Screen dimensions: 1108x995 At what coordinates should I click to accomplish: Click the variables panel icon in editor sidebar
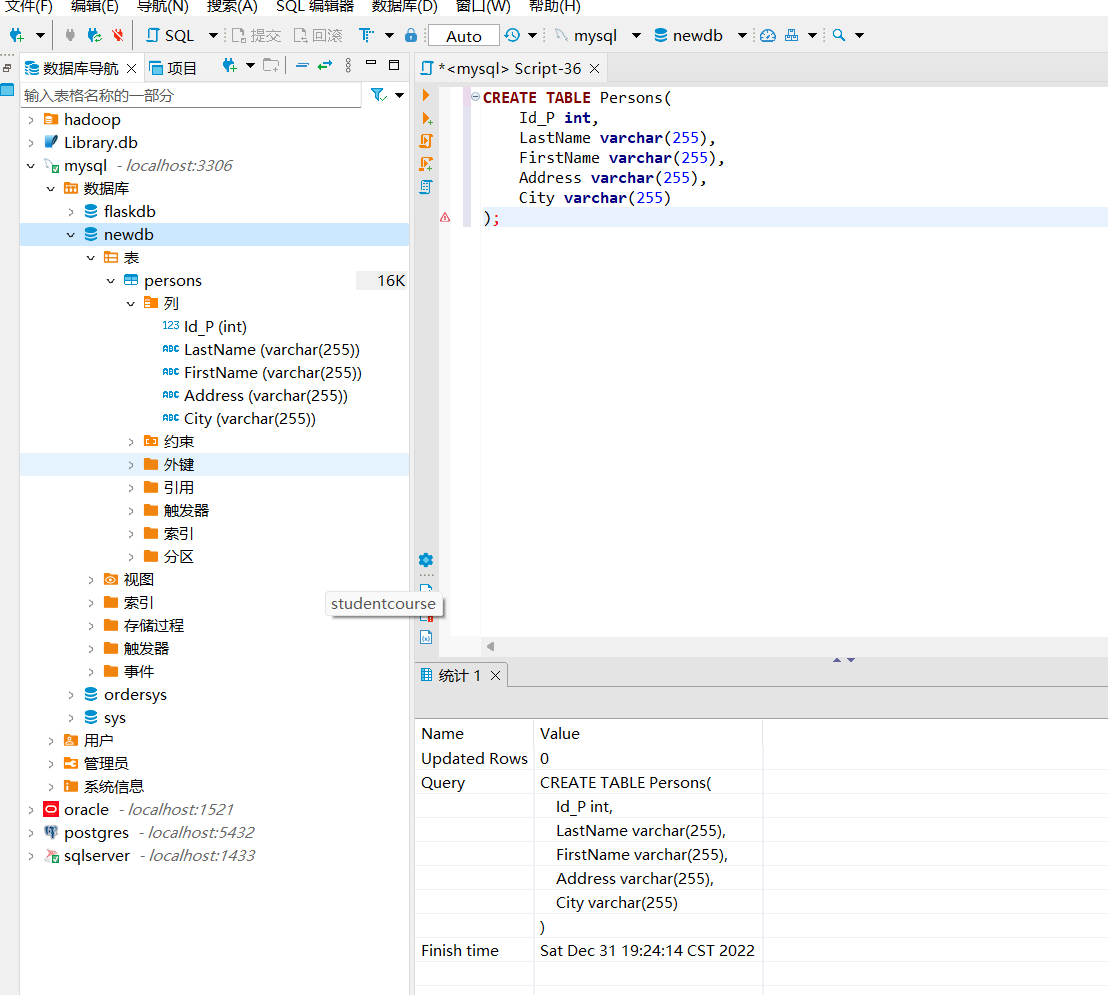[x=426, y=638]
